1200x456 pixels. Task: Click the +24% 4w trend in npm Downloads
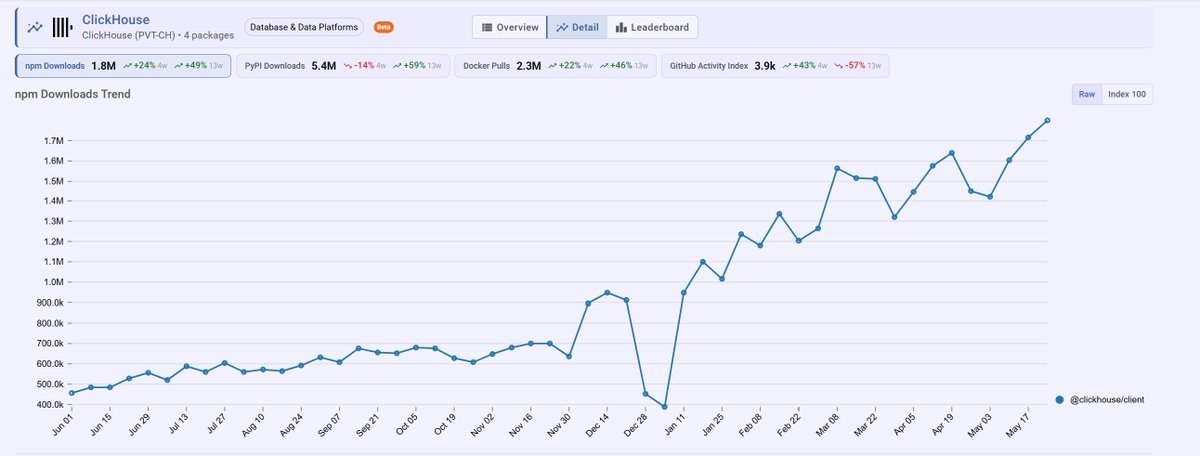click(145, 66)
